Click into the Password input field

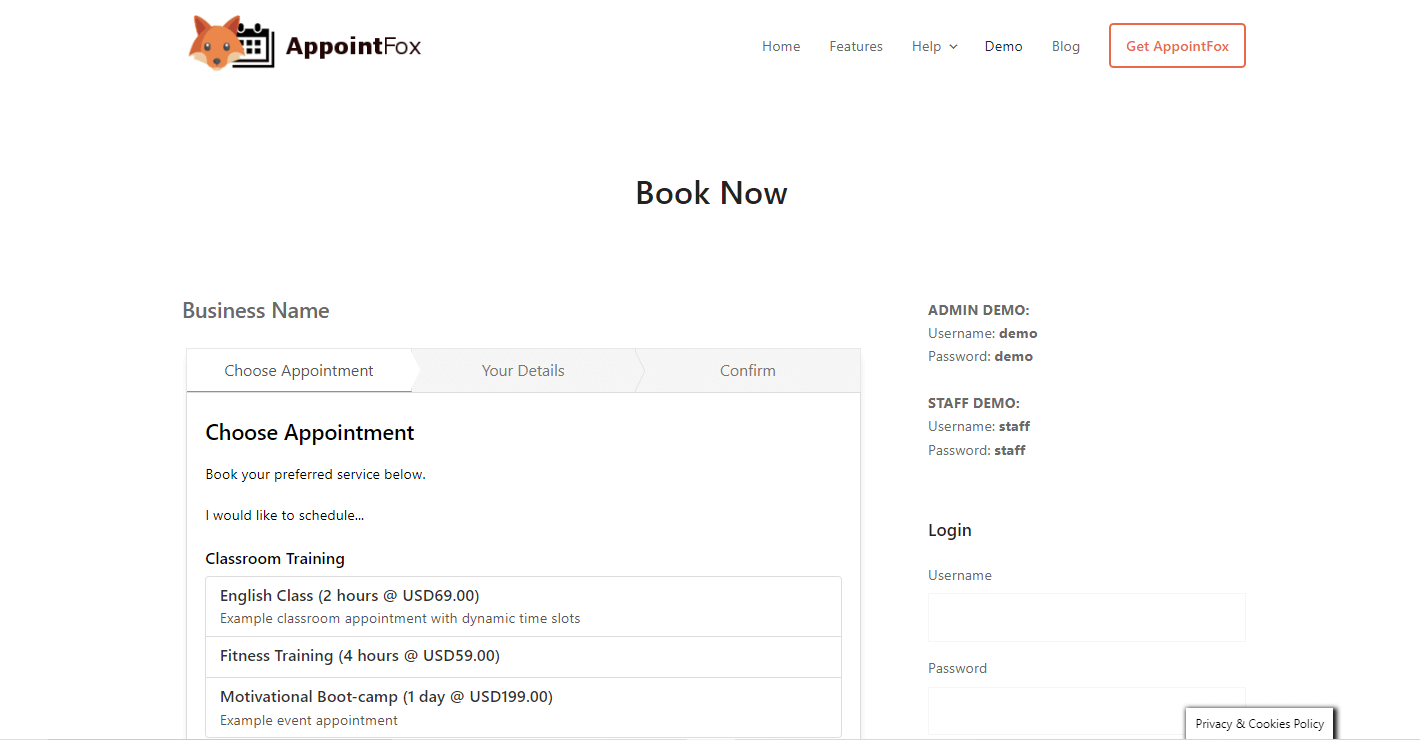coord(1087,710)
